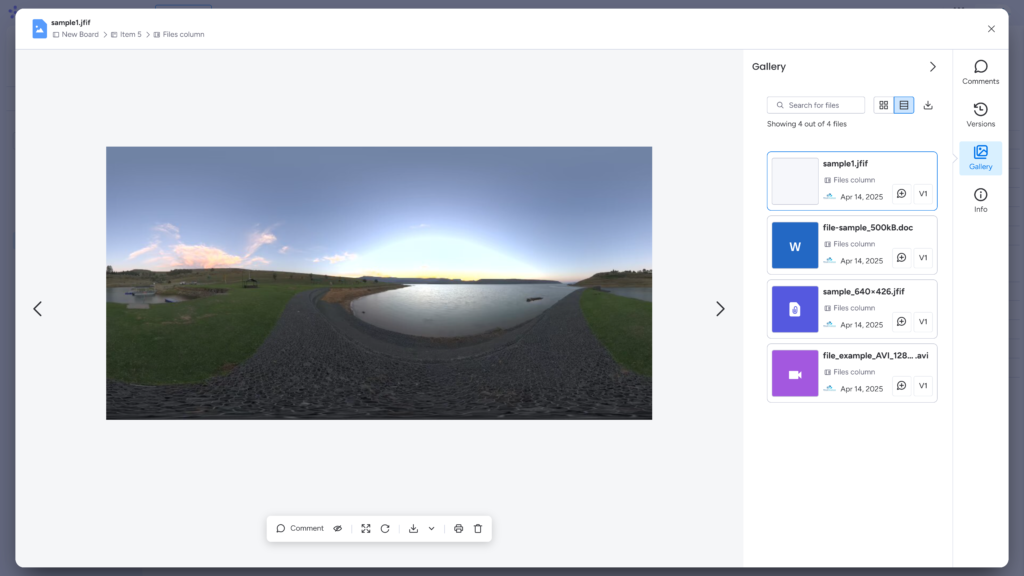Screen dimensions: 1024x576
Task: Rotate the image using the rotate icon
Action: (x=385, y=528)
